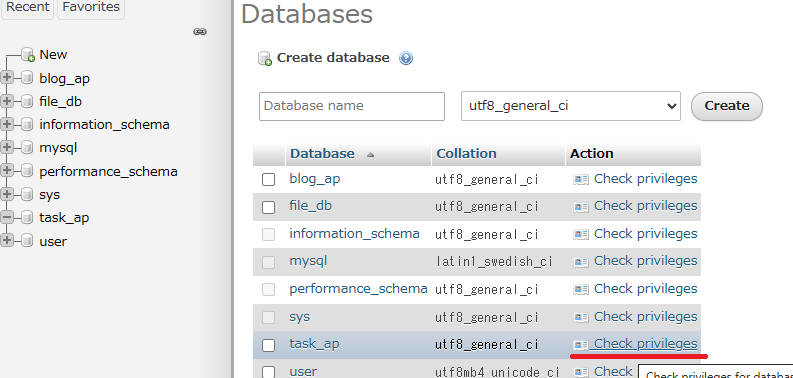The height and width of the screenshot is (378, 793).
Task: Click the privileges icon in the file_db row
Action: coord(581,206)
